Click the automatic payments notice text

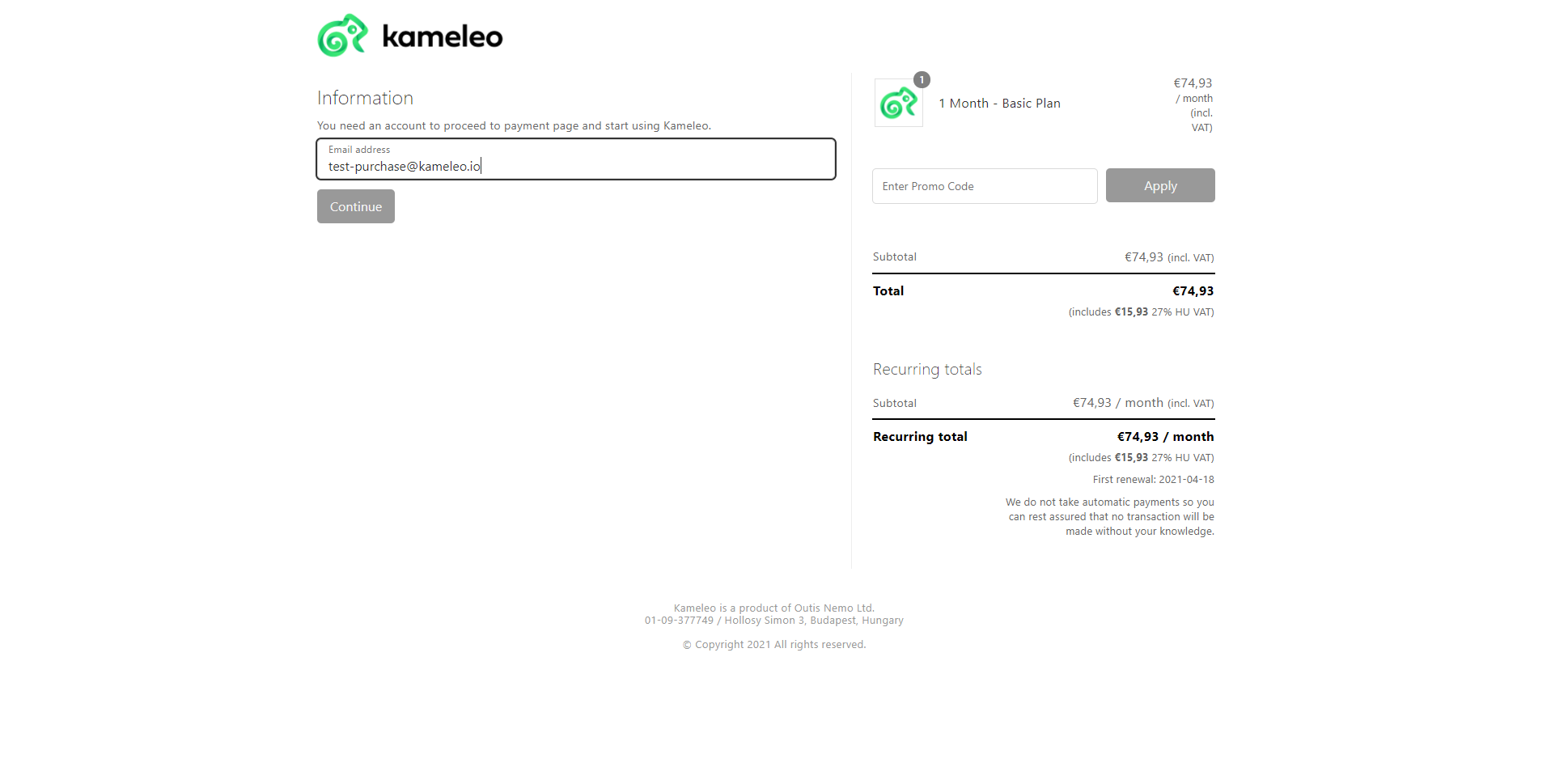pos(1109,517)
